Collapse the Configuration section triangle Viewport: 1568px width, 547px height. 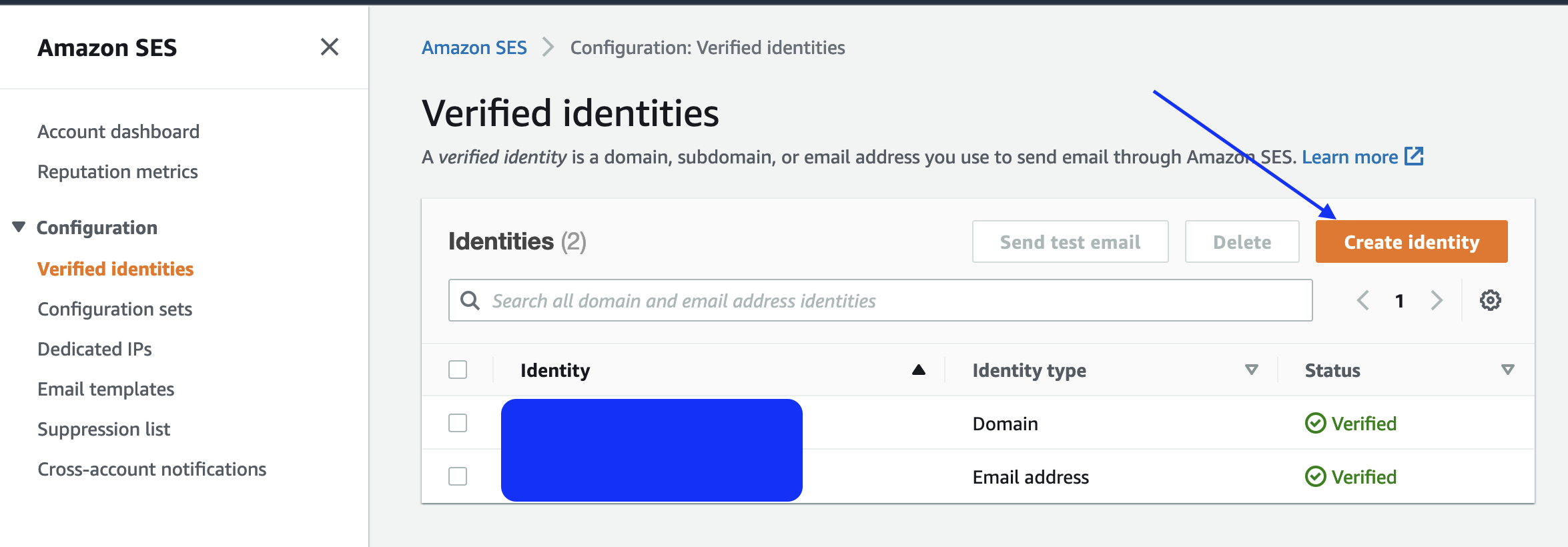pos(17,226)
